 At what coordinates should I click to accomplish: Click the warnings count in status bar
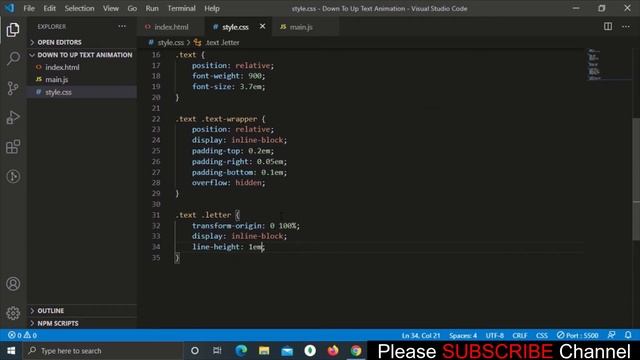click(30, 335)
